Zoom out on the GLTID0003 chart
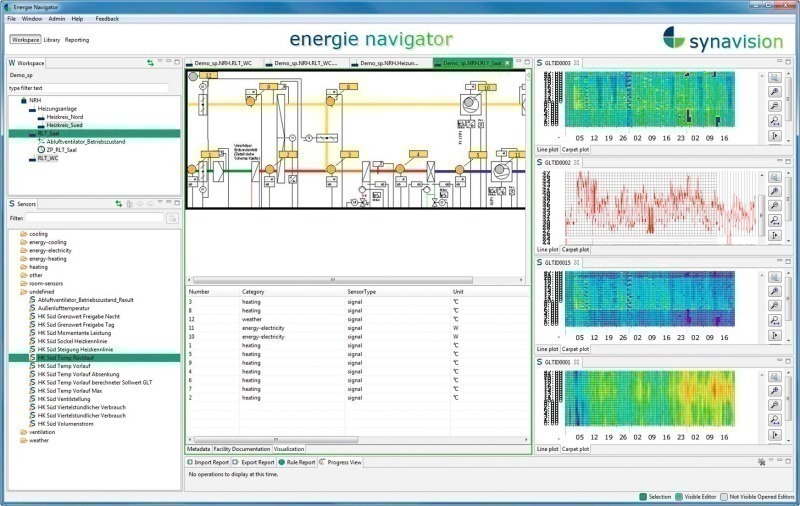The width and height of the screenshot is (800, 506). (x=774, y=106)
